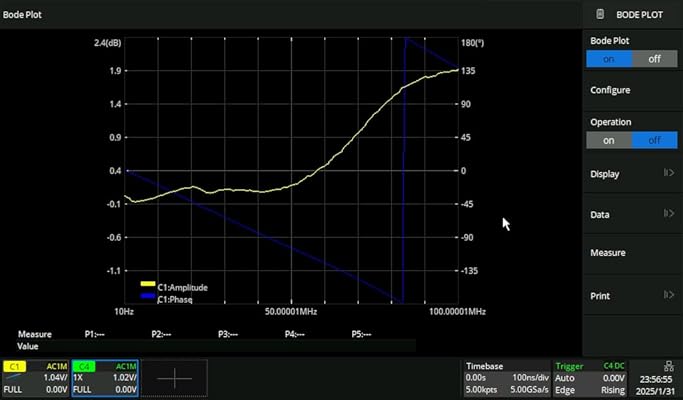
Task: Open the Configure menu item
Action: tap(632, 90)
